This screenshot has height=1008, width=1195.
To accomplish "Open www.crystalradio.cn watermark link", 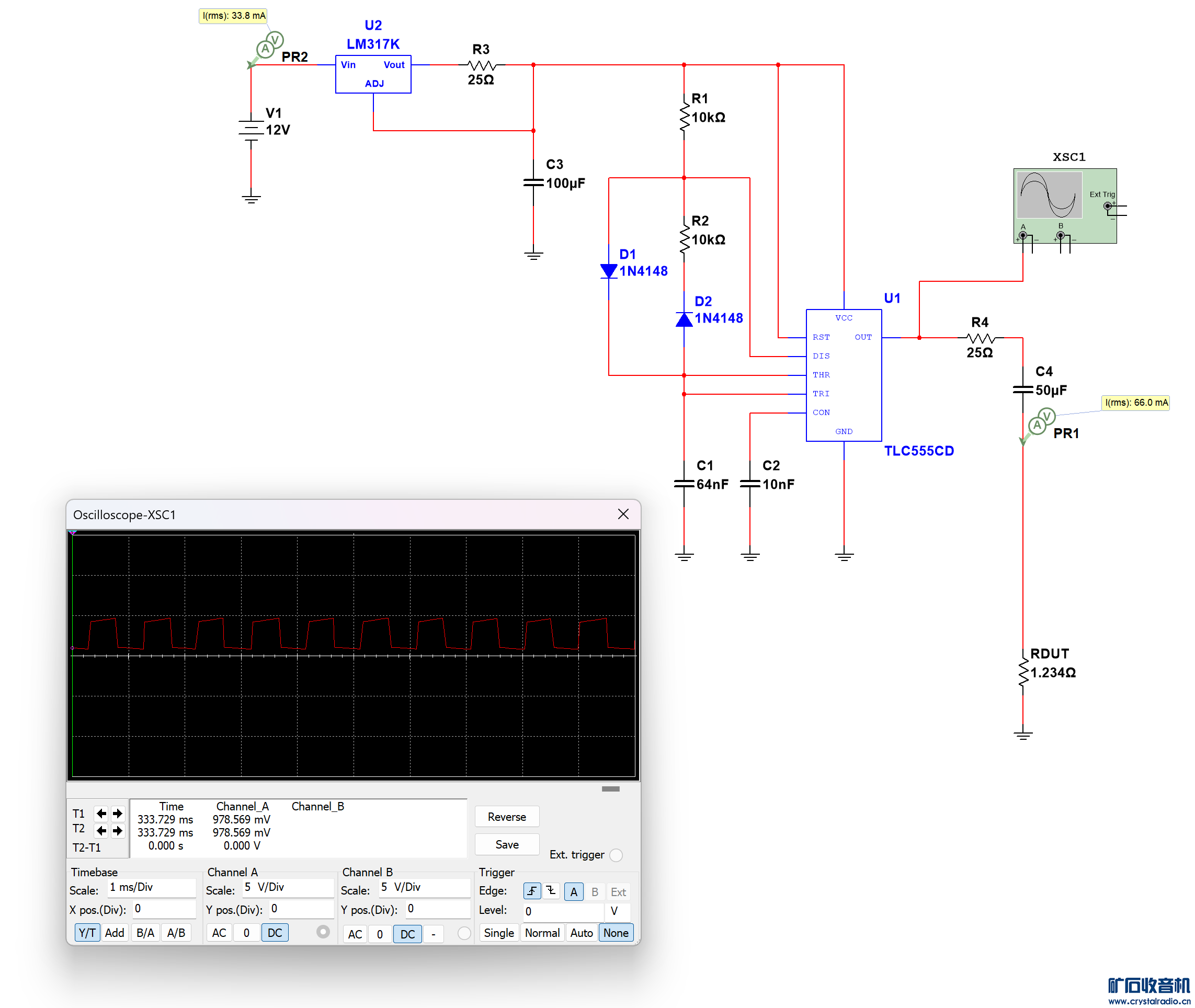I will 1150,1001.
